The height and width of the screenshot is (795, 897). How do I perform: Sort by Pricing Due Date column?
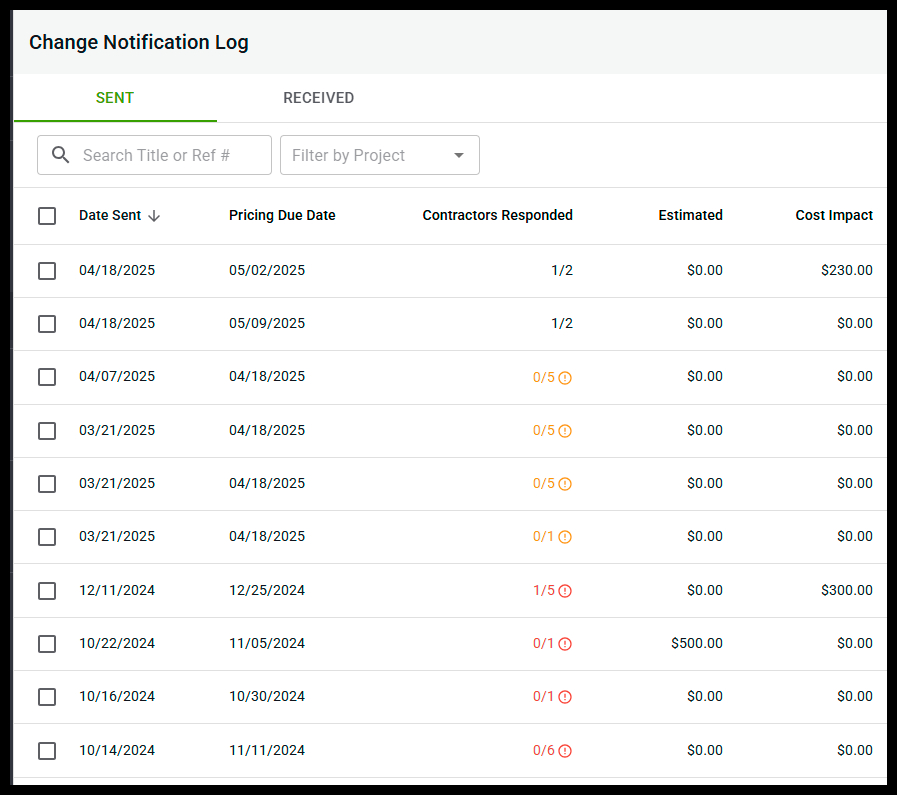[282, 215]
